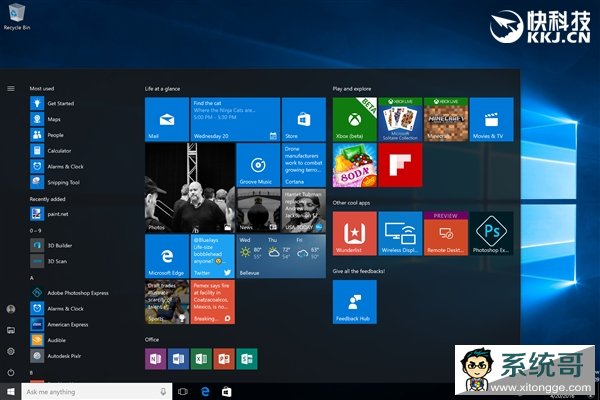600x400 pixels.
Task: Open the Wunderlist tile
Action: pyautogui.click(x=355, y=233)
